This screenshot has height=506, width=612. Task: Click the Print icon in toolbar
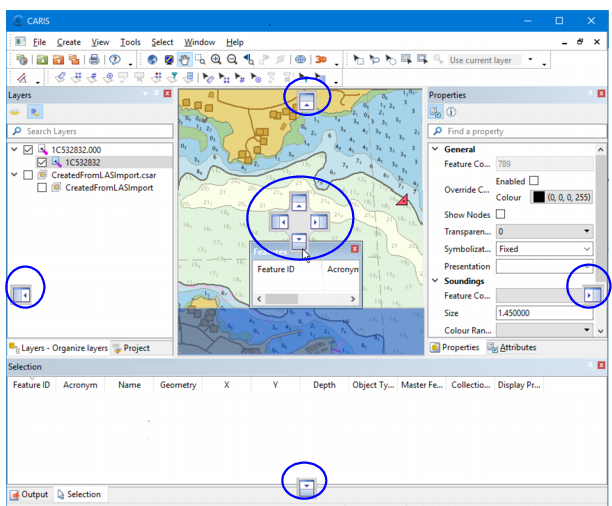coord(93,60)
